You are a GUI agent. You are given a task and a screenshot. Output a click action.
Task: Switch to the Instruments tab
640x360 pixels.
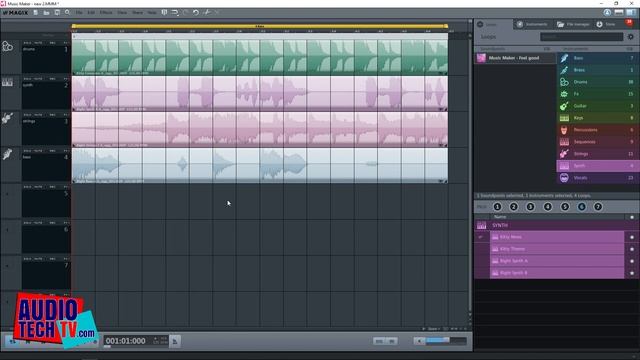click(532, 24)
